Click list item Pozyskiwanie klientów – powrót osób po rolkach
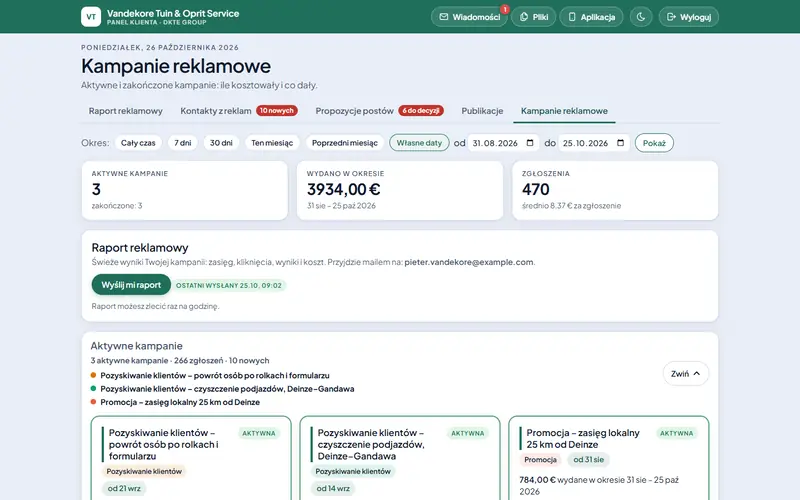Viewport: 800px width, 500px height. [215, 376]
